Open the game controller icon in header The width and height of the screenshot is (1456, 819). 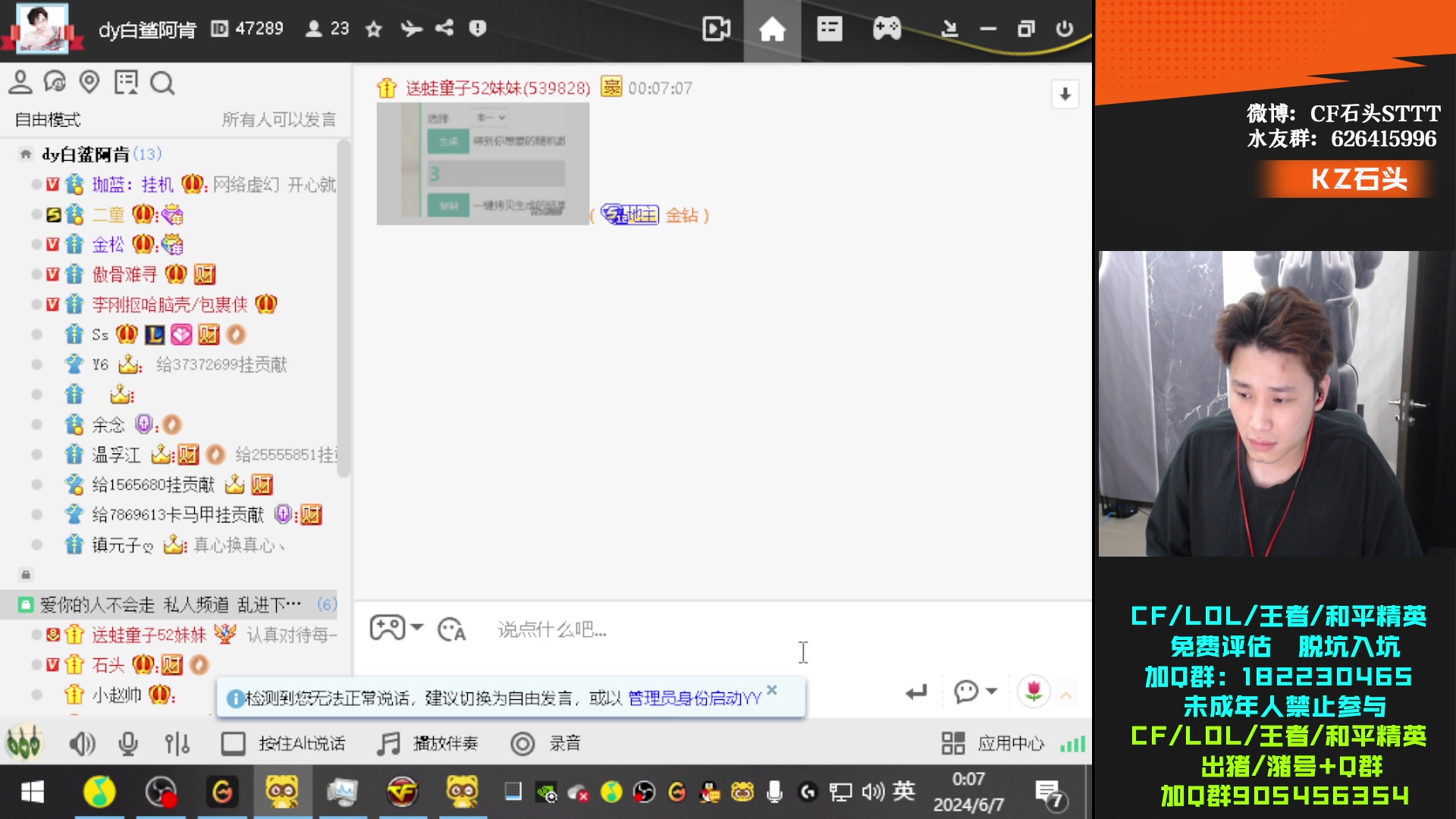coord(886,30)
